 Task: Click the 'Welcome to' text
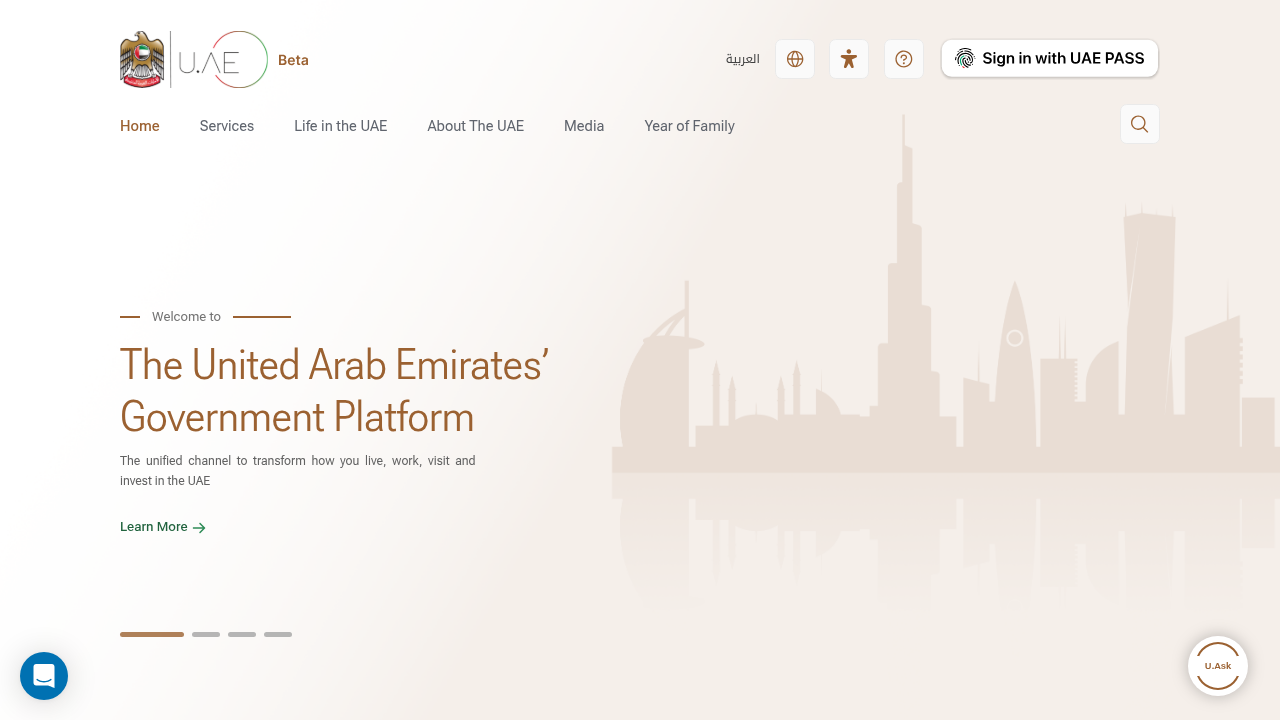pyautogui.click(x=186, y=317)
